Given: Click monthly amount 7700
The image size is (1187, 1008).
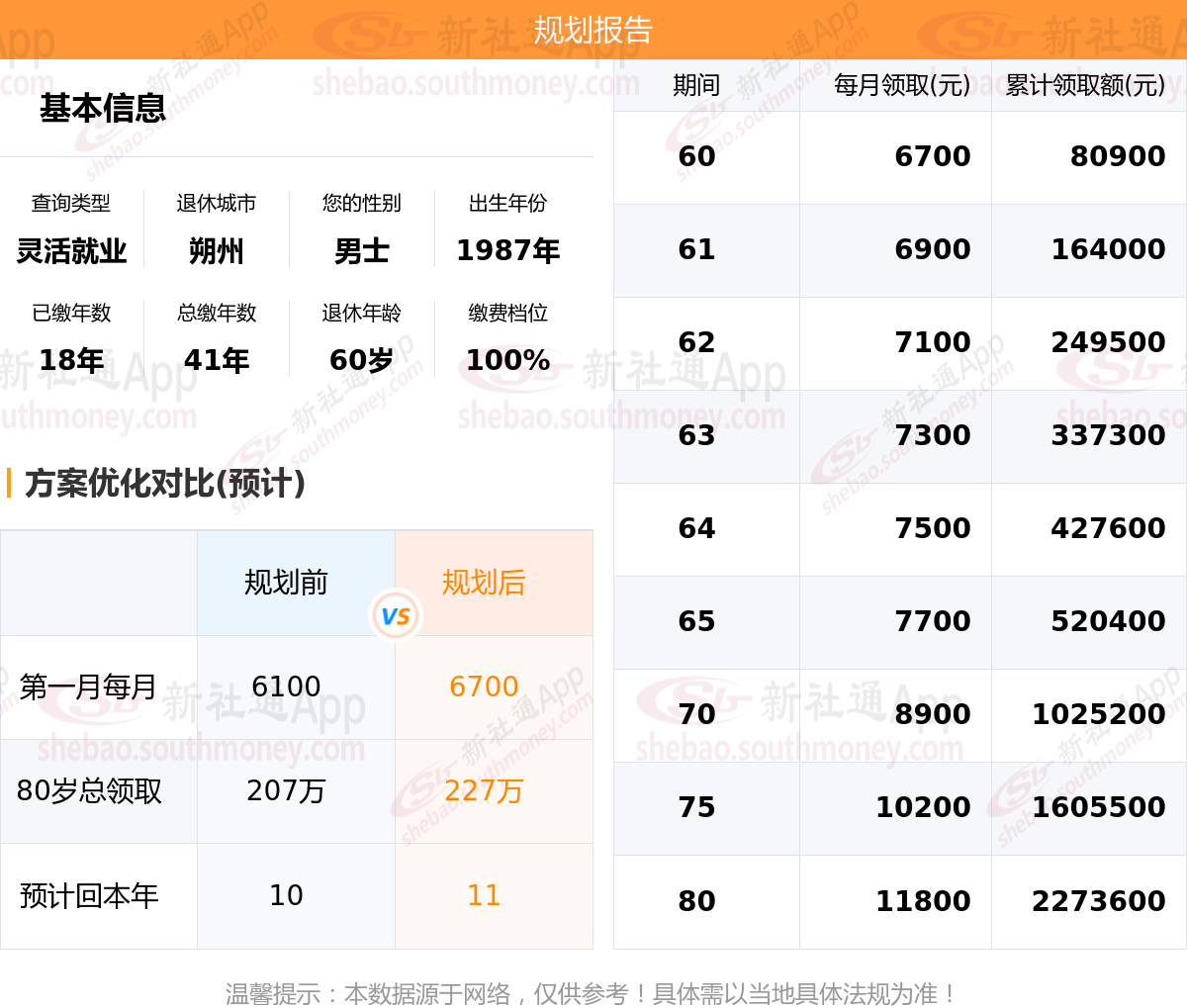Looking at the screenshot, I should [933, 621].
